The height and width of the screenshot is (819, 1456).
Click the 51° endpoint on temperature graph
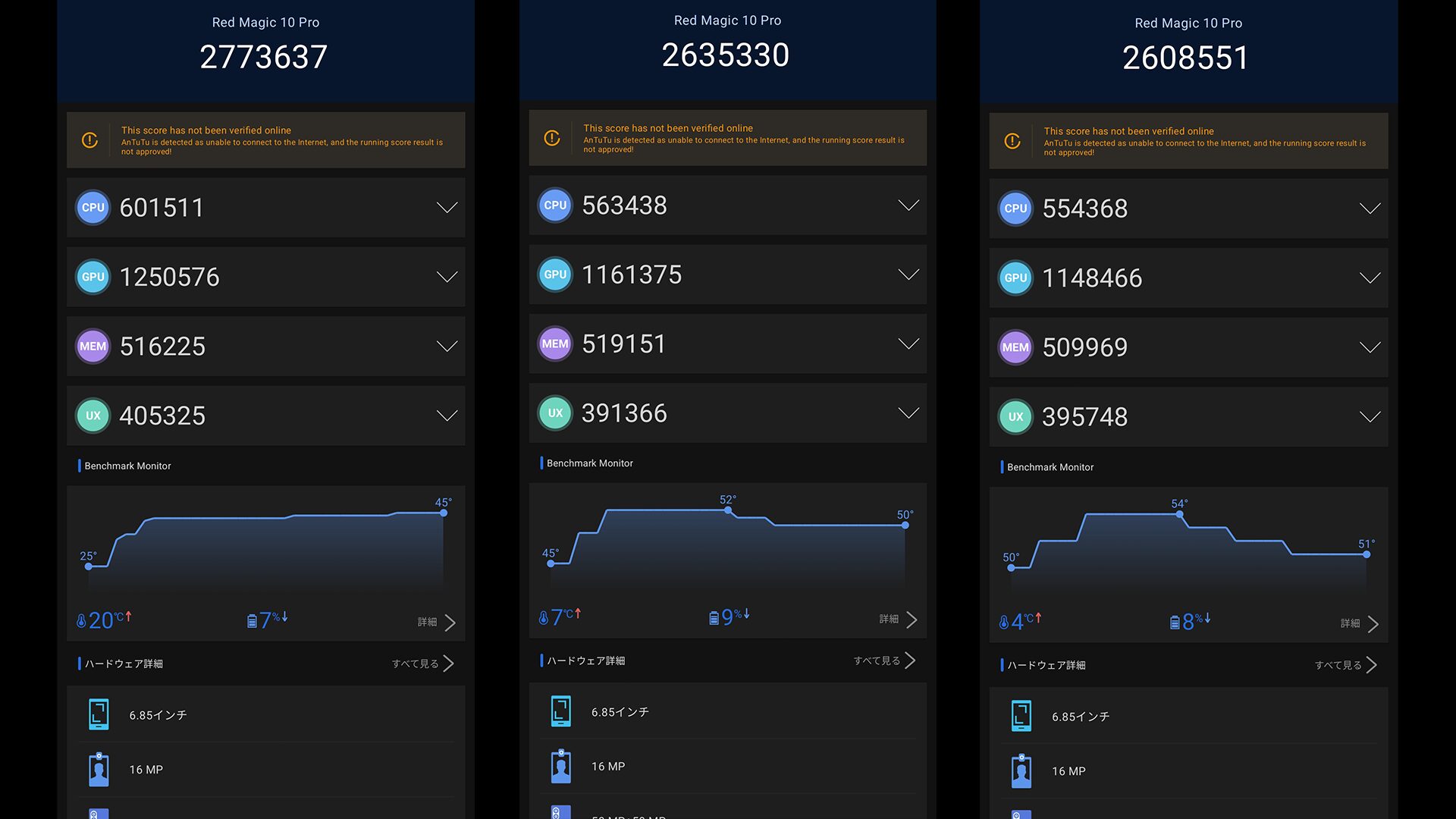tap(1367, 554)
